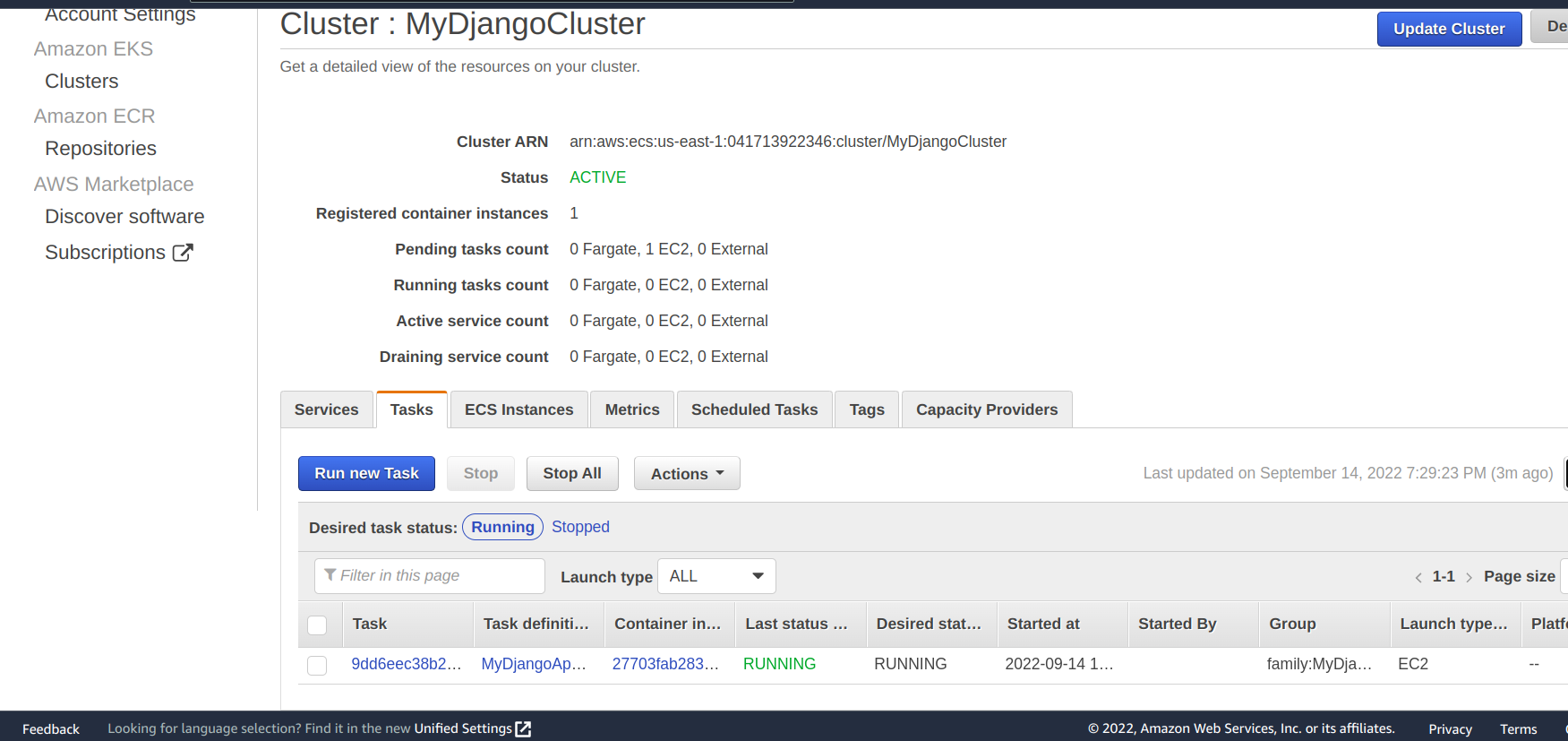
Task: Select all tasks with header checkbox
Action: tap(317, 625)
